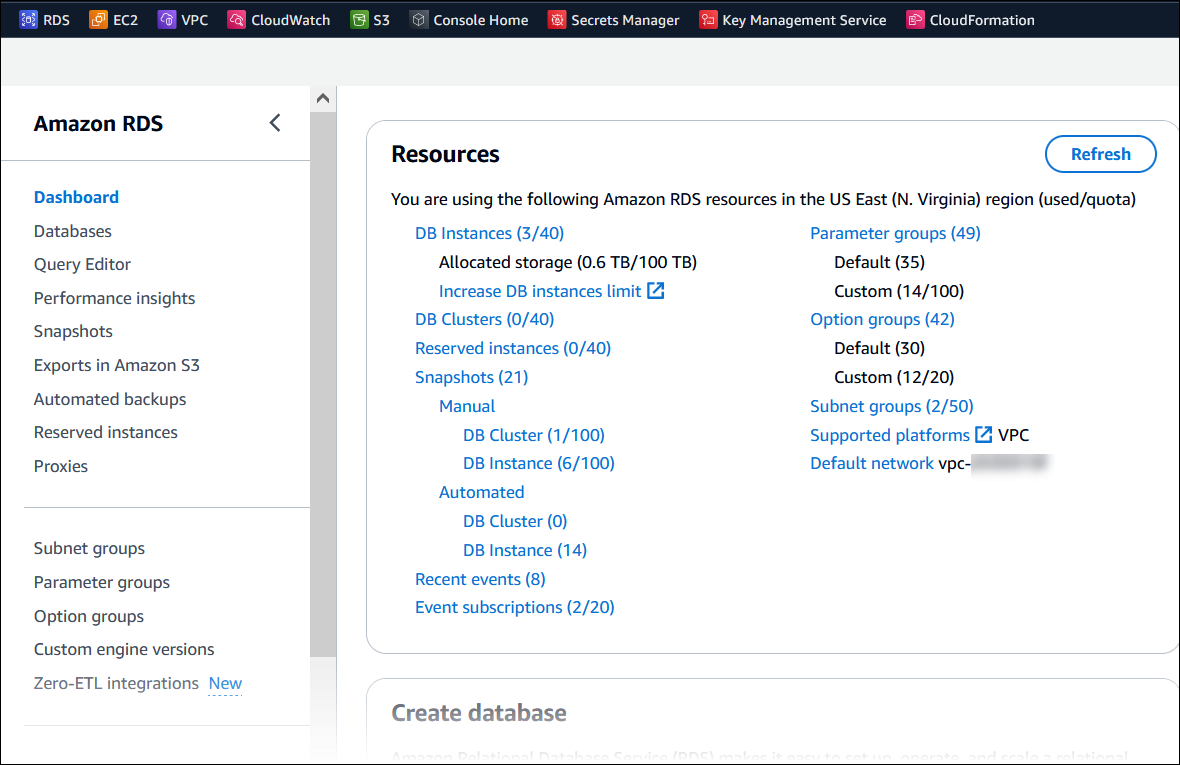Screen dimensions: 1180x765
Task: Open Query Editor from the sidebar
Action: (x=82, y=264)
